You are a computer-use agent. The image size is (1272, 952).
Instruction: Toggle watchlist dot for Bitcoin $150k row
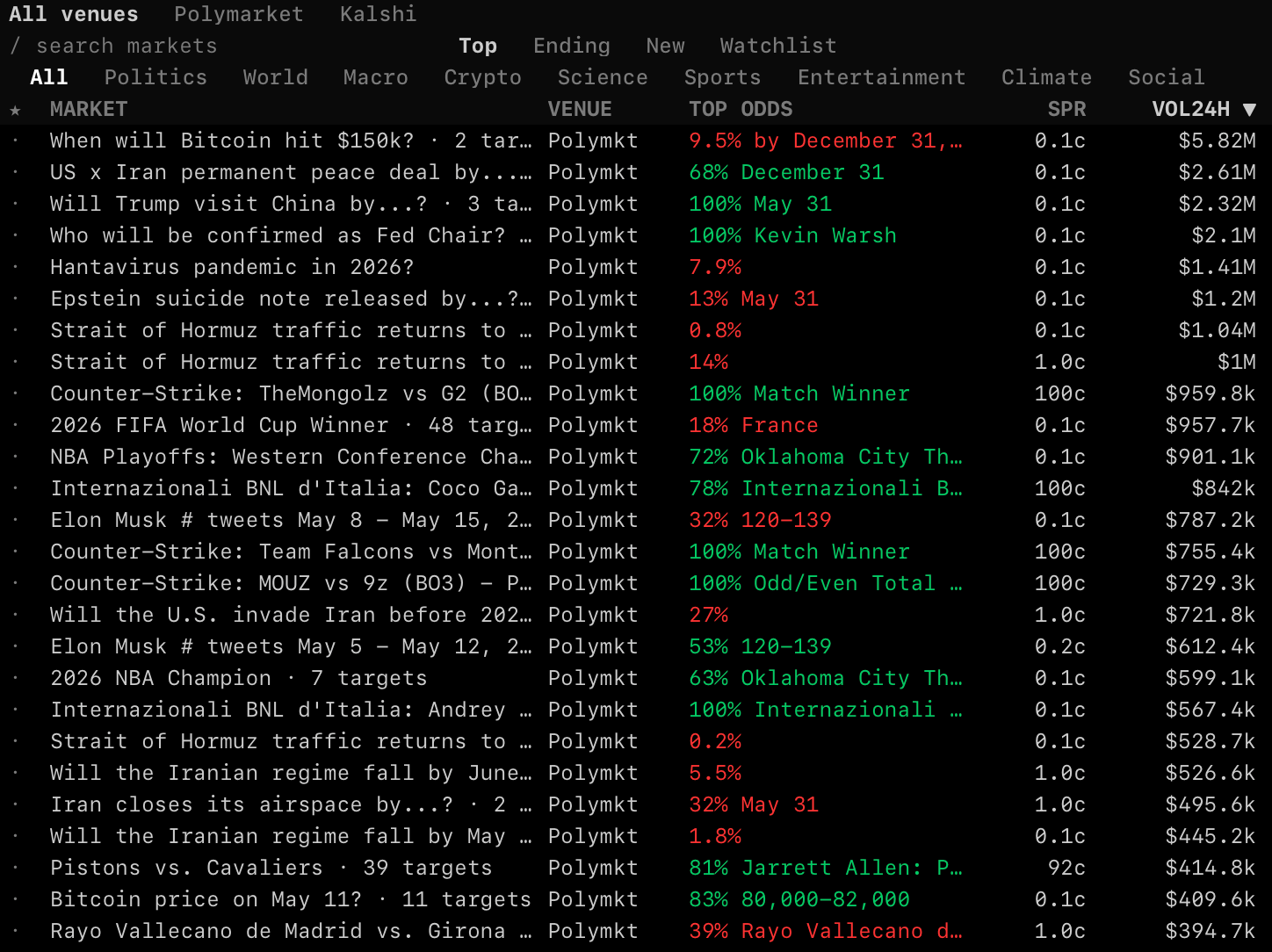click(x=15, y=141)
